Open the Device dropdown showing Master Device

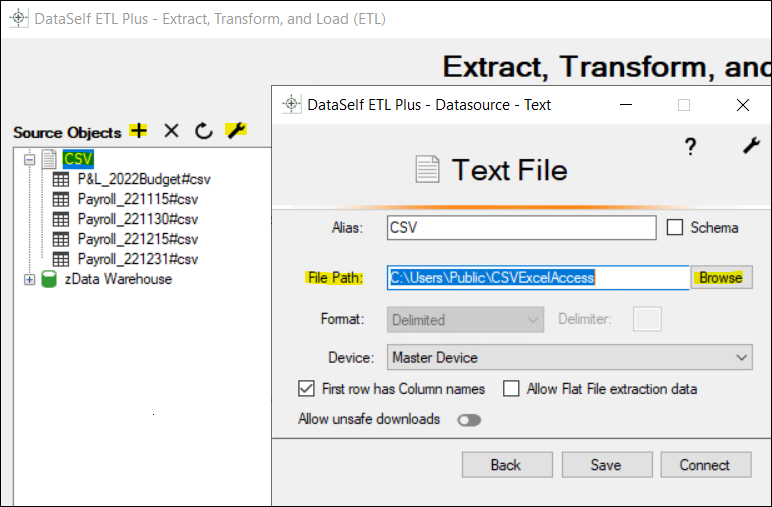(x=570, y=357)
